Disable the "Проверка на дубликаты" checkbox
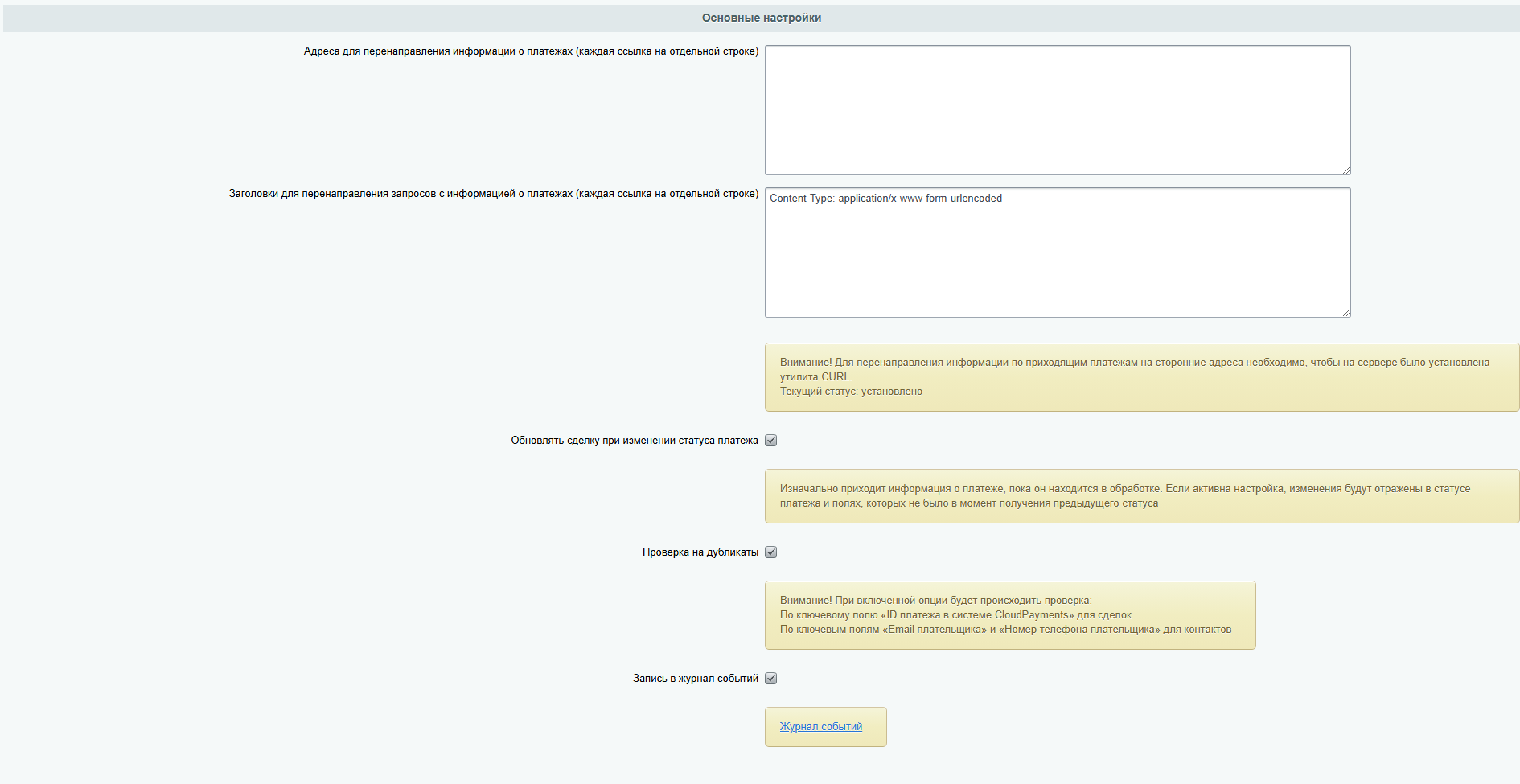 (x=771, y=552)
